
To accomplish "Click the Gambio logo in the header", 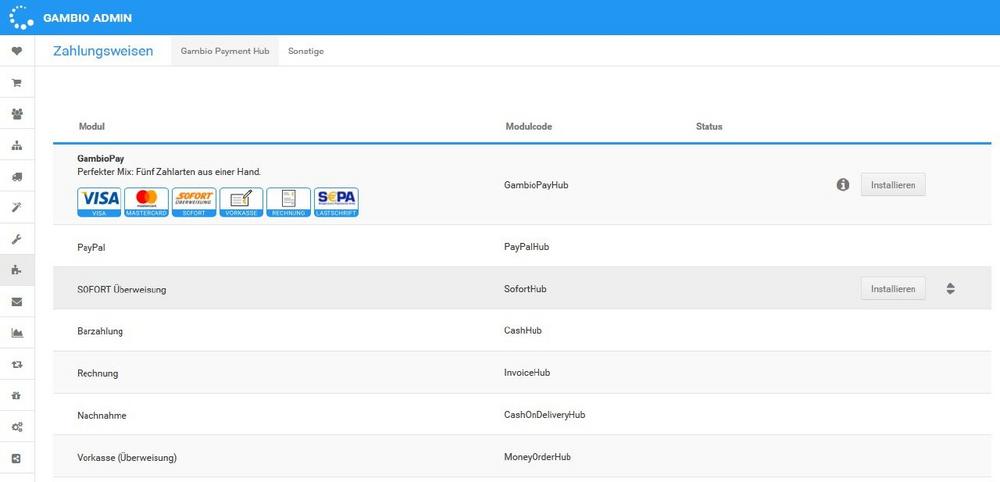I will pos(21,17).
